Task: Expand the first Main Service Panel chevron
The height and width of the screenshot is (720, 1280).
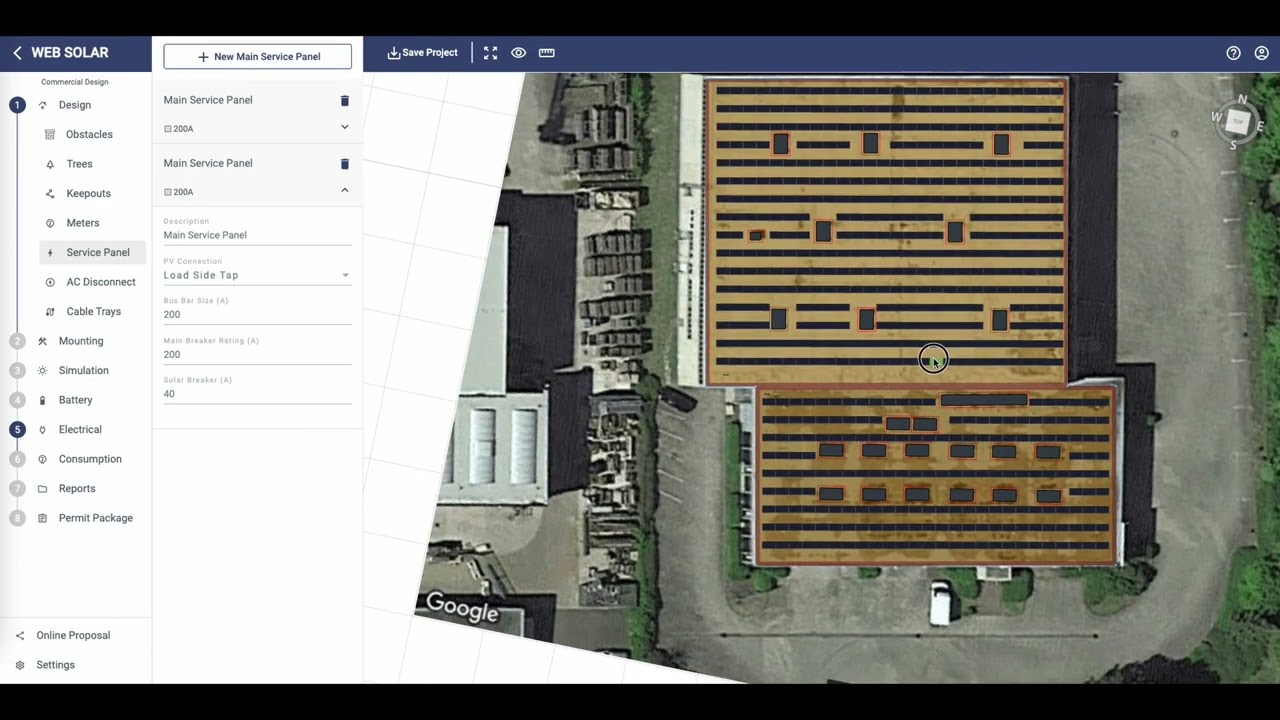Action: [x=345, y=127]
